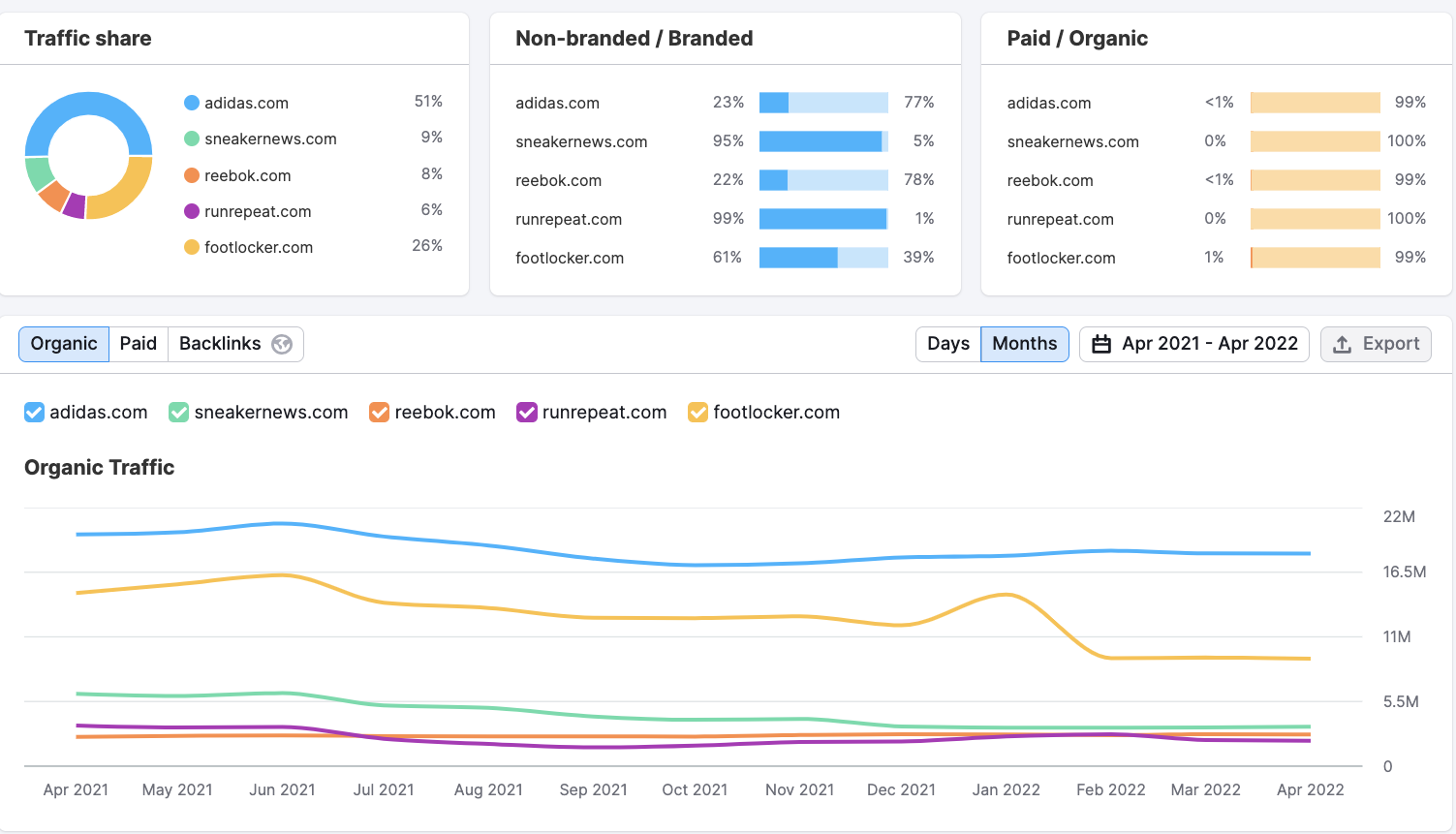
Task: Click the Non-branded / Branded panel heading
Action: [635, 39]
